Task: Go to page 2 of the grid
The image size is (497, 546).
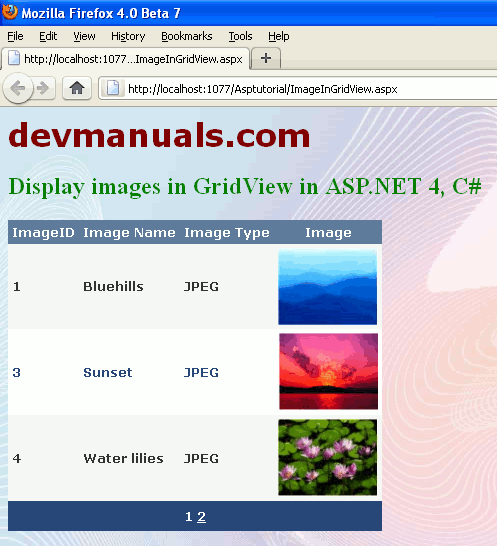Action: [201, 517]
